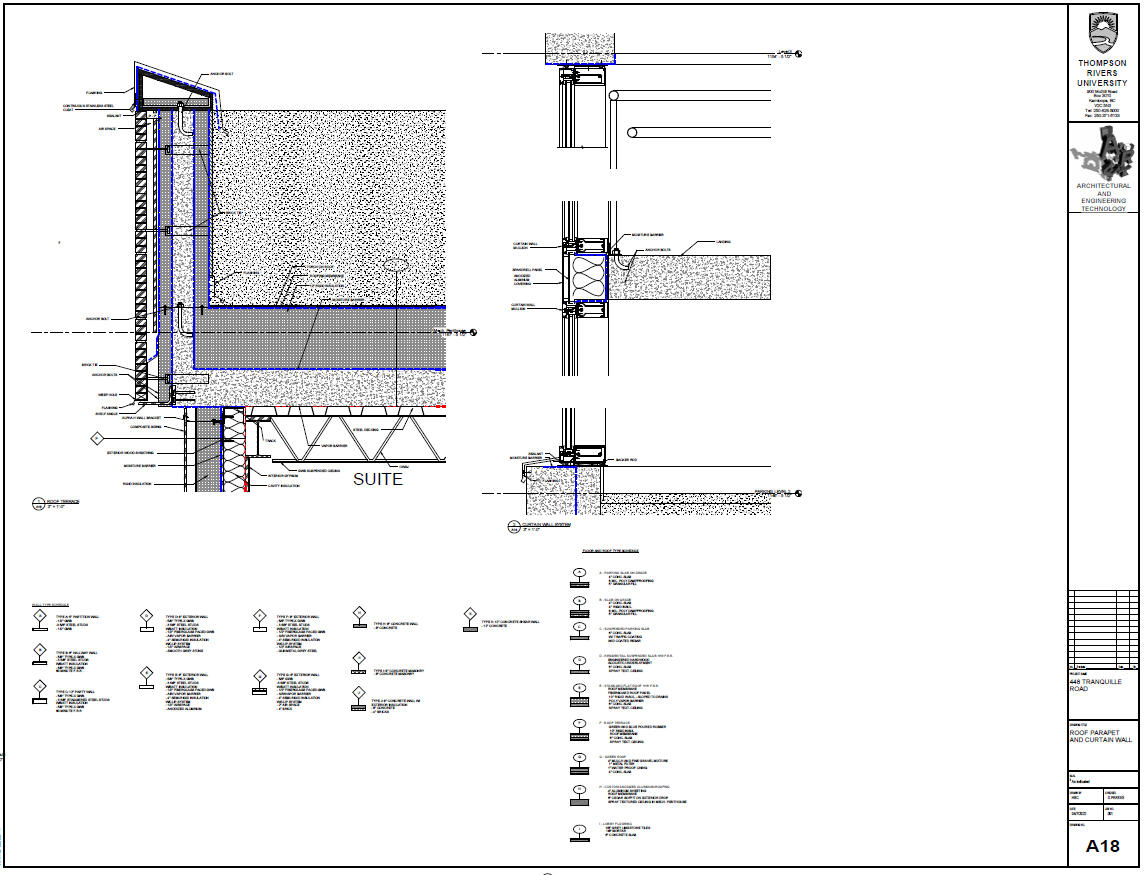Click the Roof Terrace detail title marker
Image resolution: width=1145 pixels, height=875 pixels.
tap(39, 503)
